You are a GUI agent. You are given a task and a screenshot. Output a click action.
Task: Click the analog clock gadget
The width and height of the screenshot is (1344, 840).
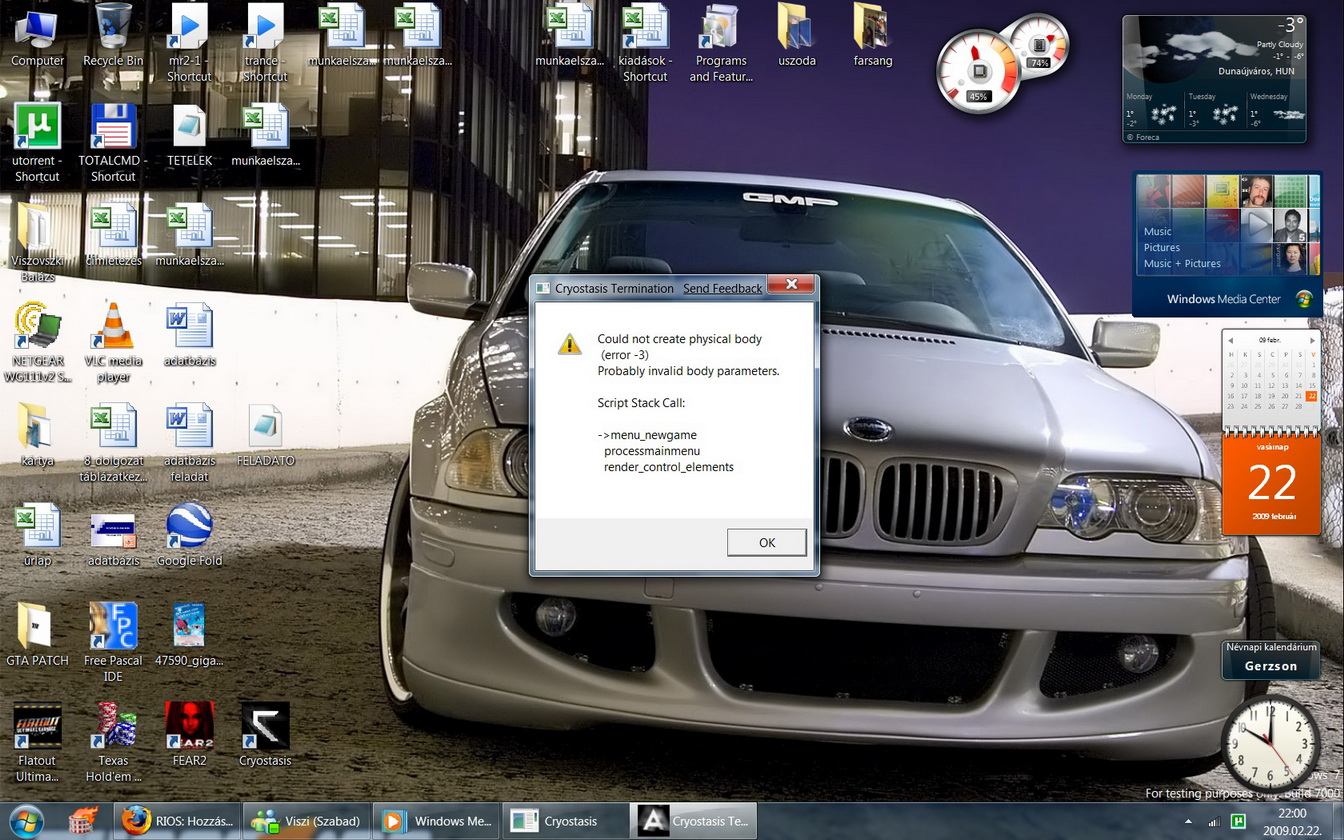click(1270, 743)
